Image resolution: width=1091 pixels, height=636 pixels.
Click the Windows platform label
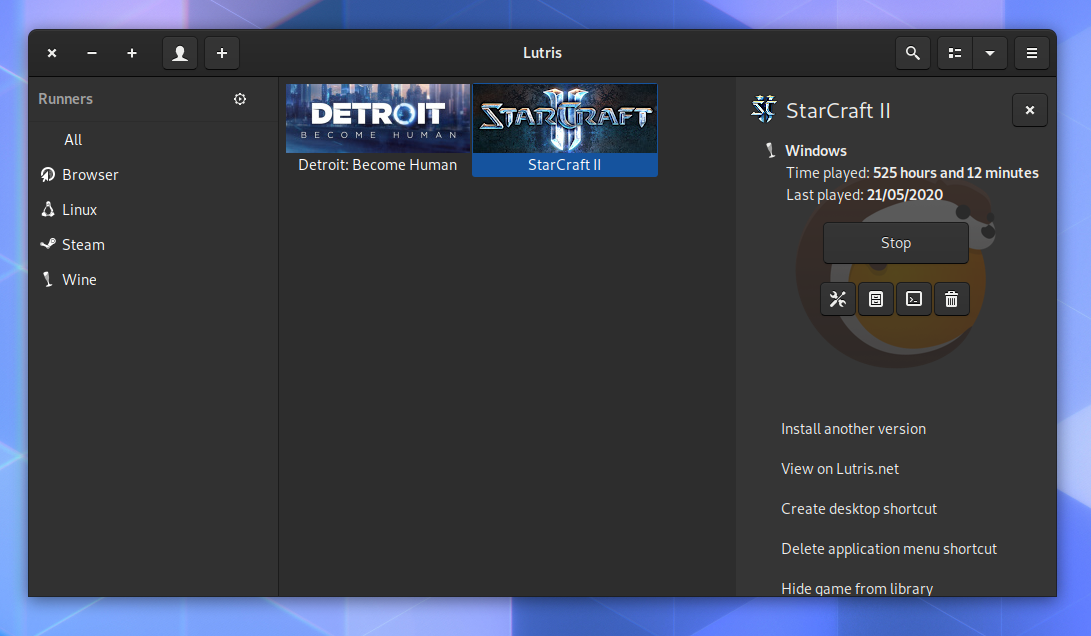click(x=815, y=150)
